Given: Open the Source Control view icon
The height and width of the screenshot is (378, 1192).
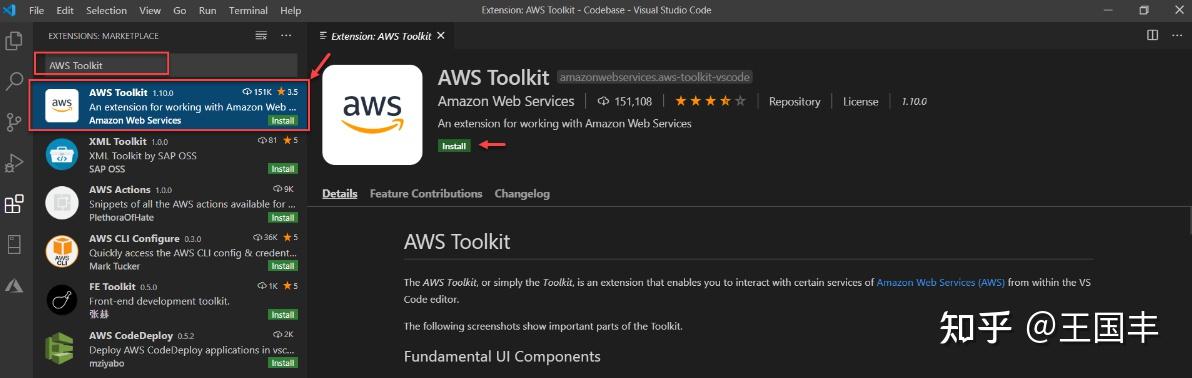Looking at the screenshot, I should (x=14, y=122).
